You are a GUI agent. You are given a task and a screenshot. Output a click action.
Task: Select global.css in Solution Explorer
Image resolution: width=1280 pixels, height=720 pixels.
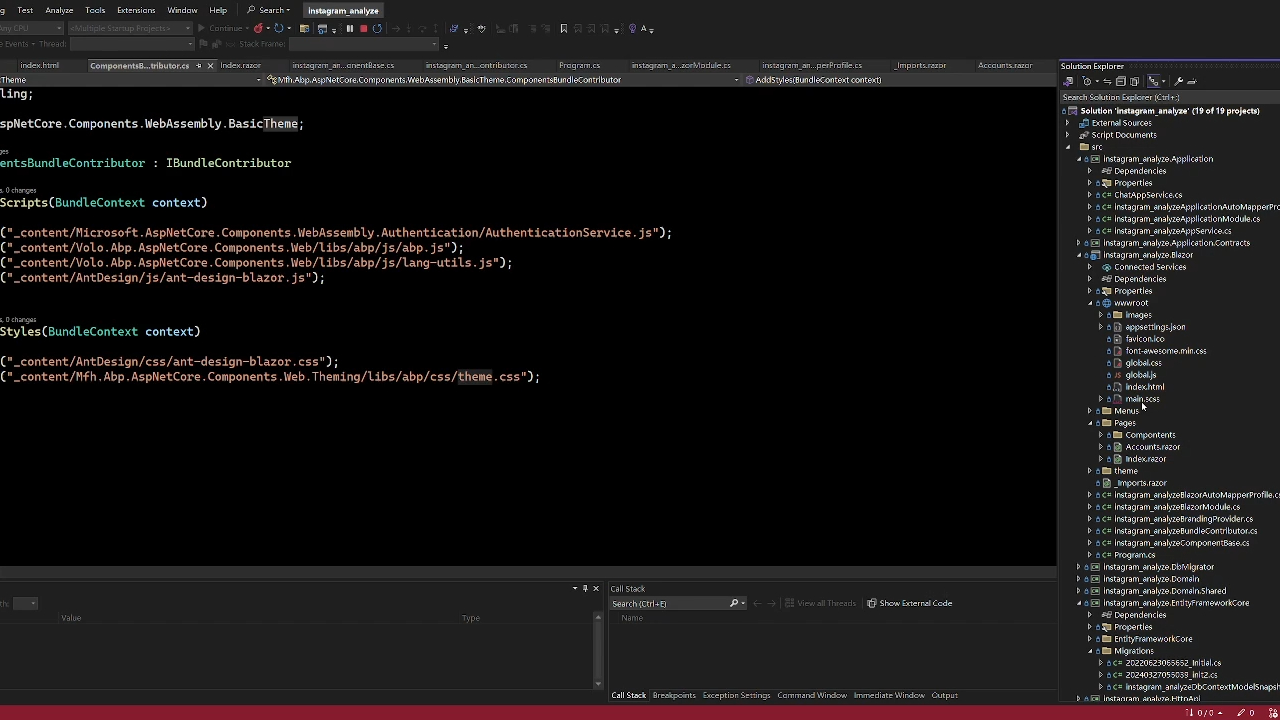(x=1143, y=363)
